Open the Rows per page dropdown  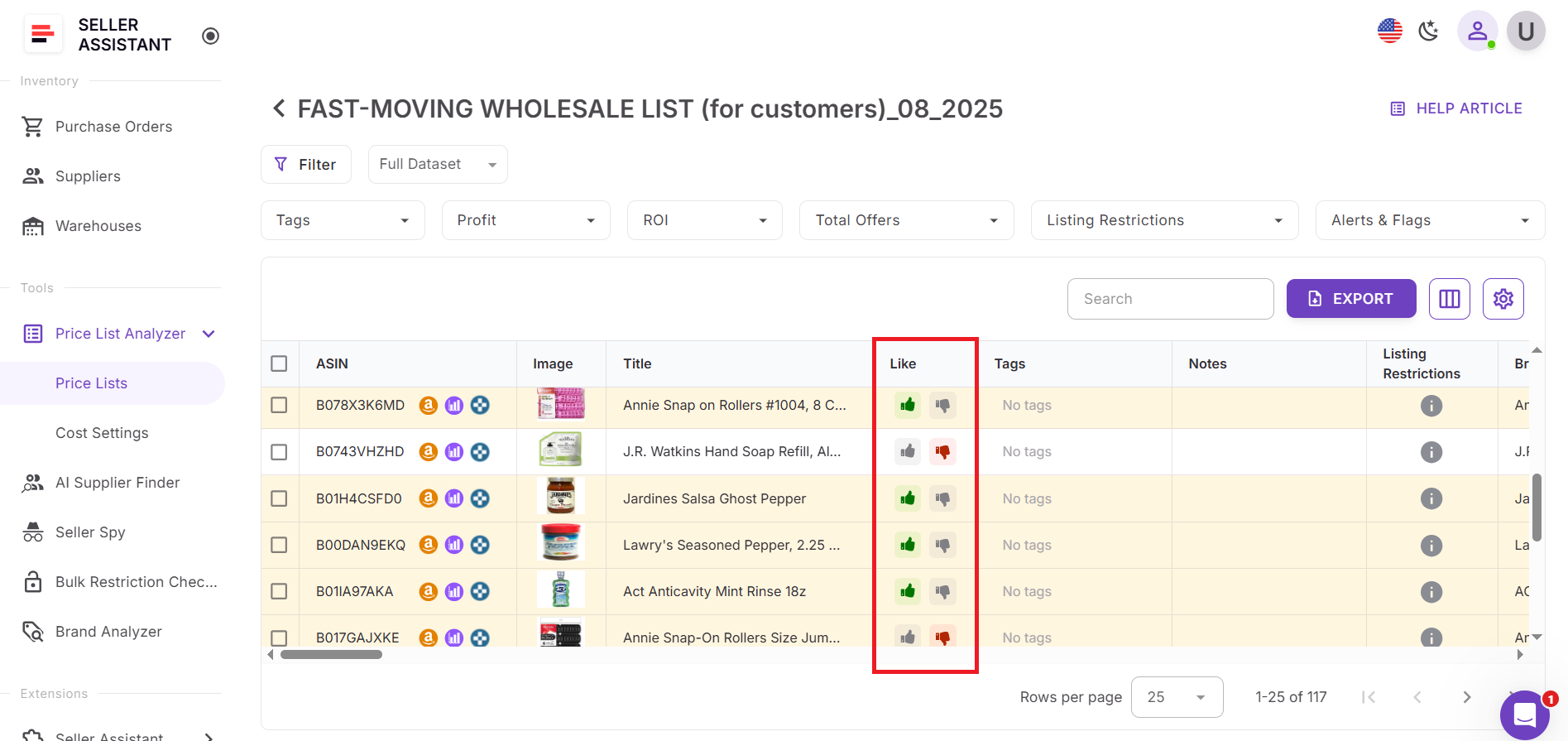pos(1176,697)
